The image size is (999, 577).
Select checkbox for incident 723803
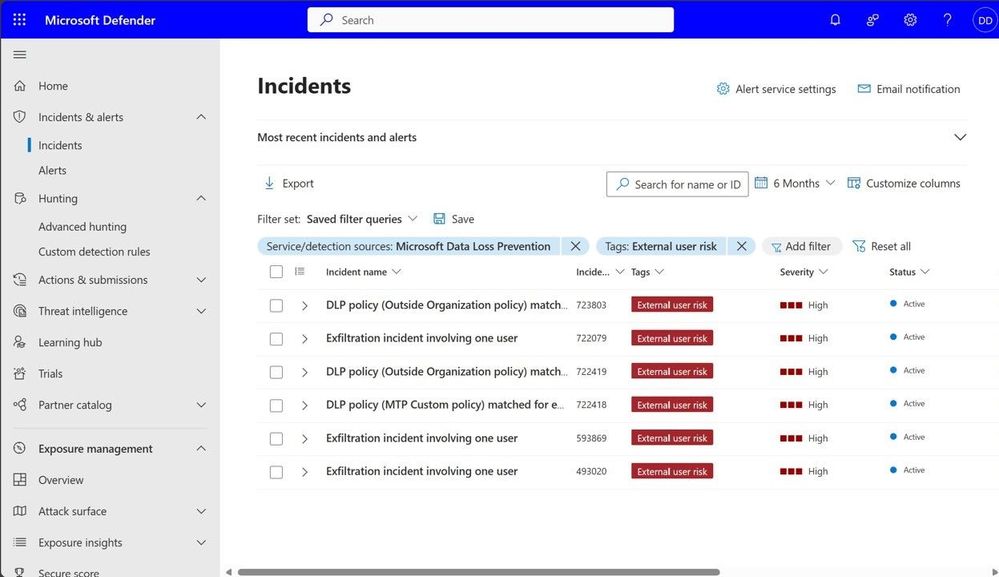[276, 306]
